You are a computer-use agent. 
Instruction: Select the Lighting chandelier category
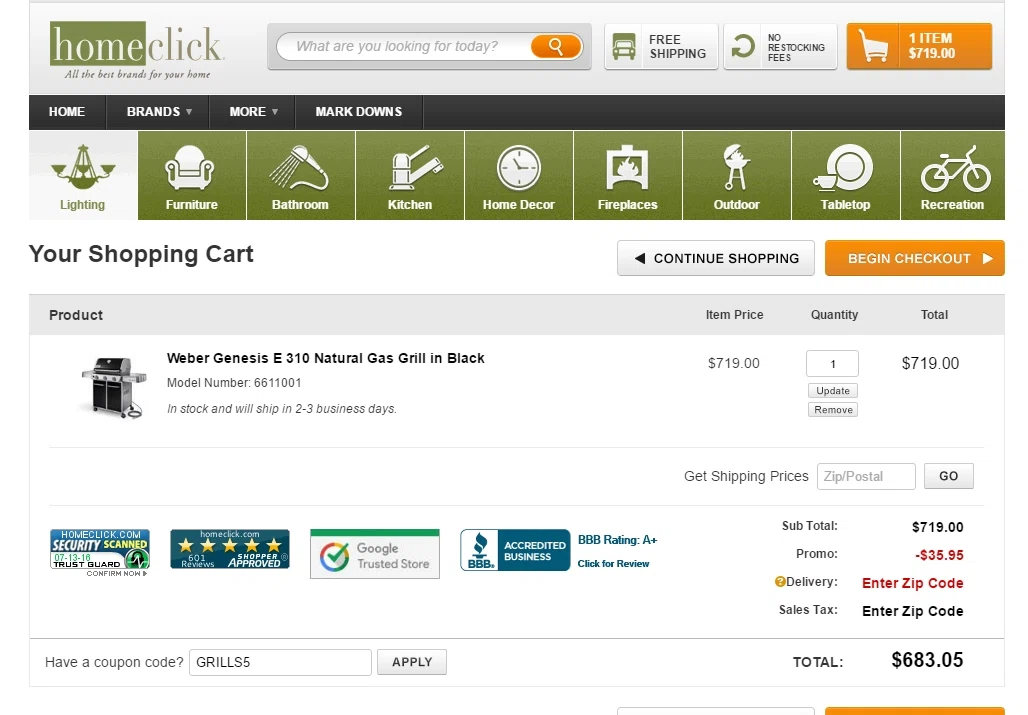point(83,176)
